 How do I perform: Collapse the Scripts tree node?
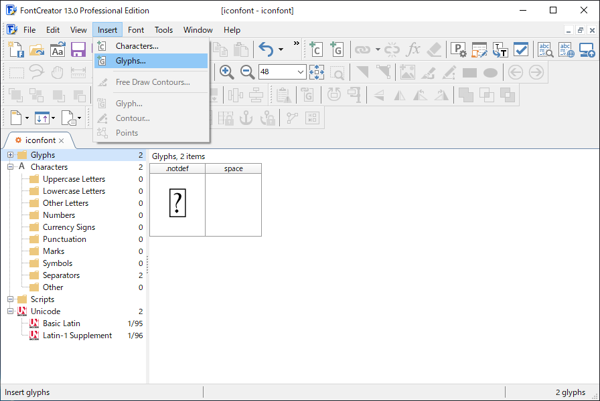[x=10, y=299]
